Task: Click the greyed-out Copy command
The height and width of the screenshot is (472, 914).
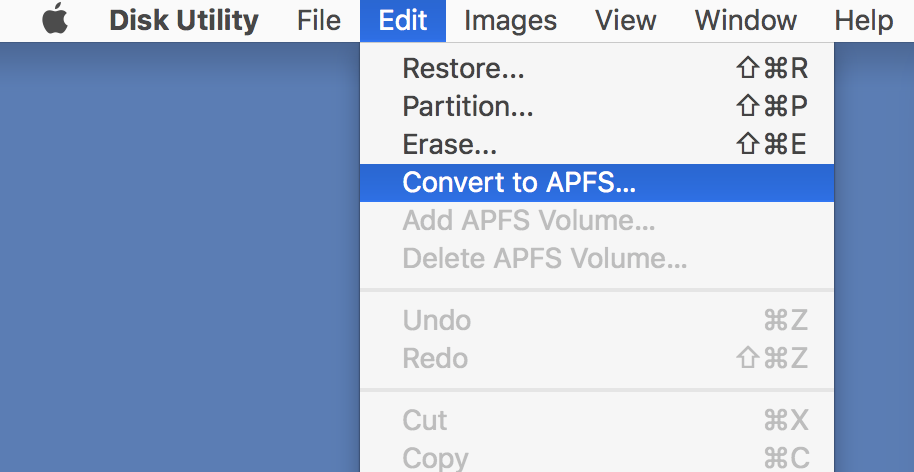Action: point(597,456)
